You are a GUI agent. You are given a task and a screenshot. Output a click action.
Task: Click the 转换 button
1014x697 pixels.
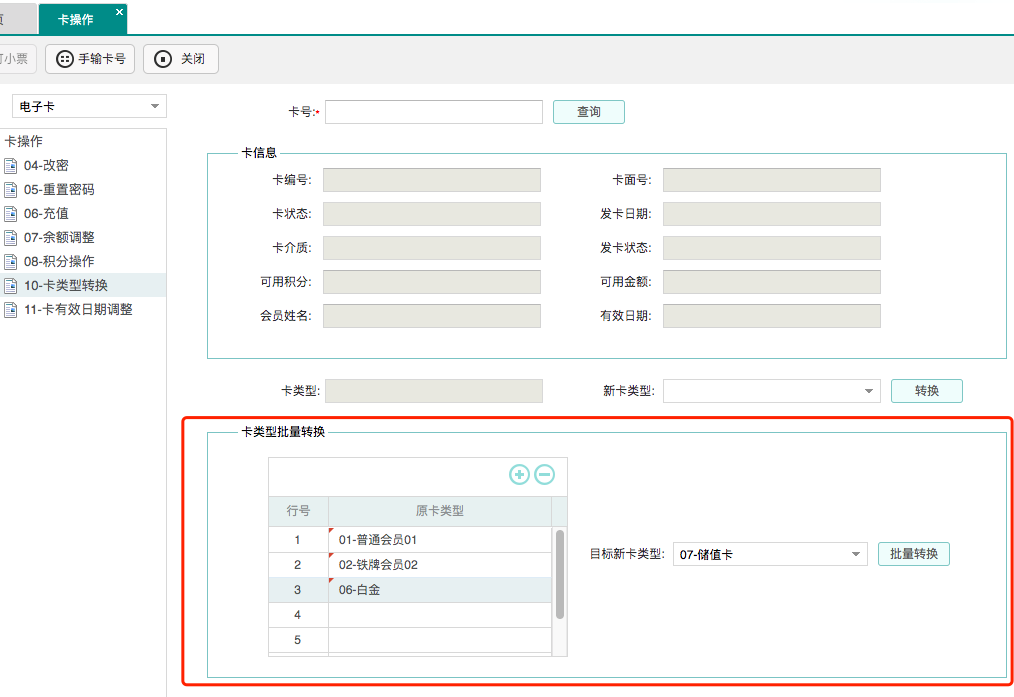(926, 391)
